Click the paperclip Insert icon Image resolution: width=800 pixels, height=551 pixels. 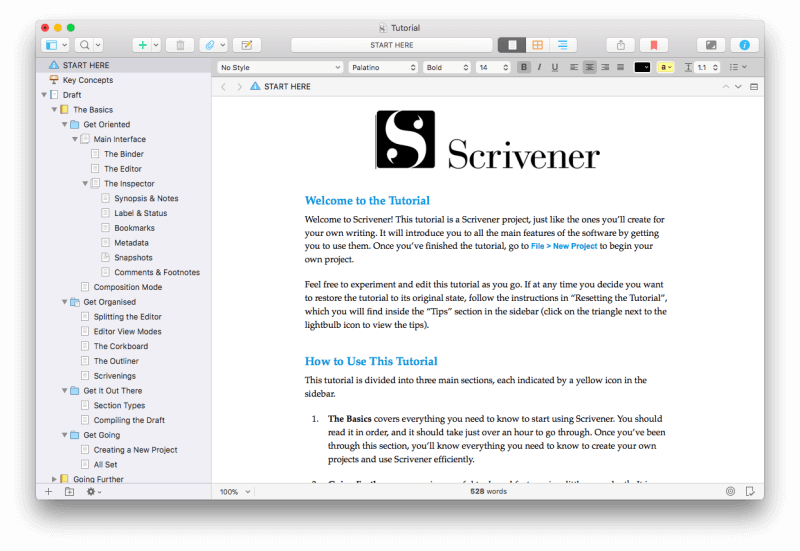(210, 45)
